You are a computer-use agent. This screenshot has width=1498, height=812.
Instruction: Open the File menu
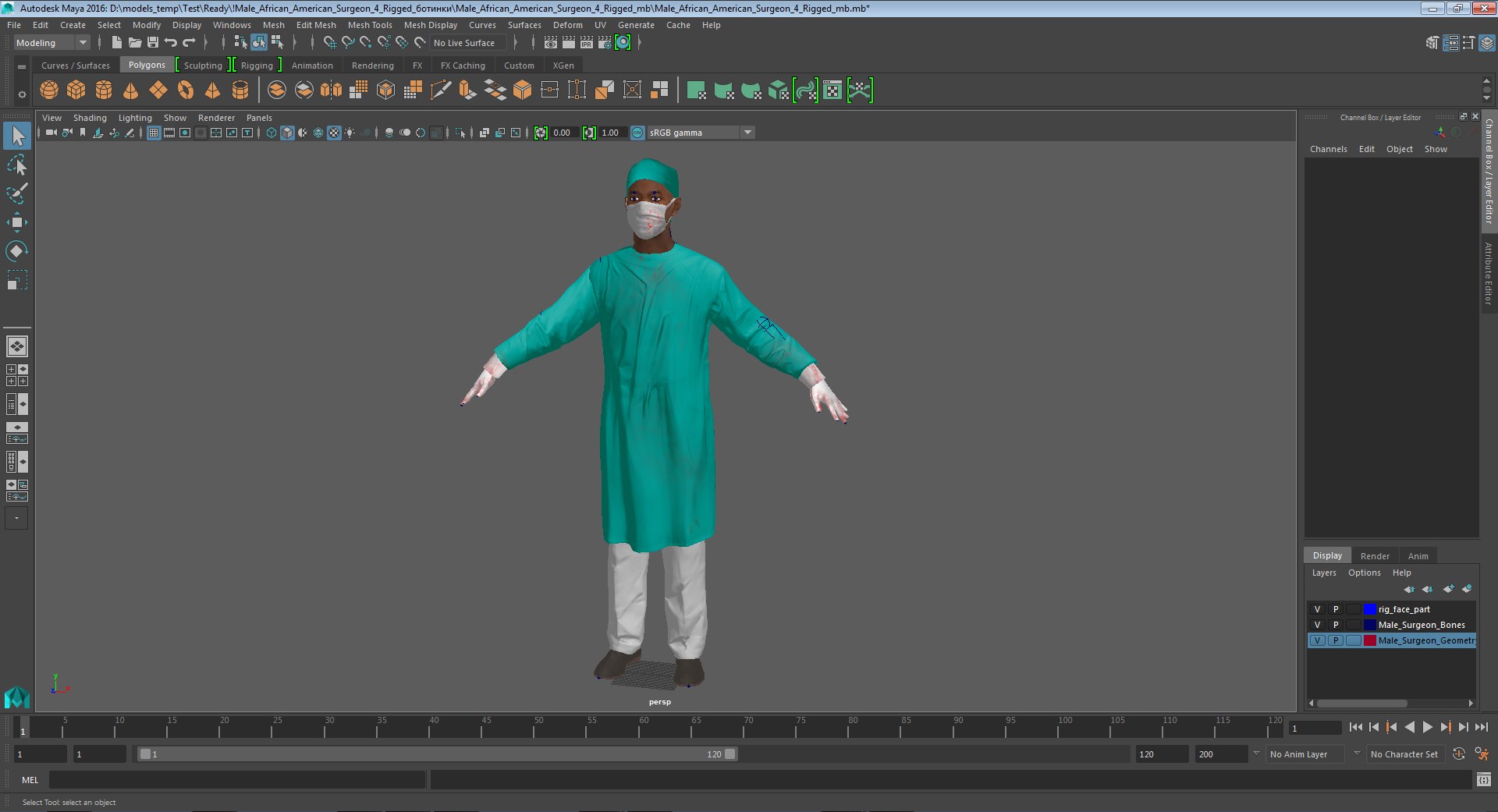click(14, 25)
